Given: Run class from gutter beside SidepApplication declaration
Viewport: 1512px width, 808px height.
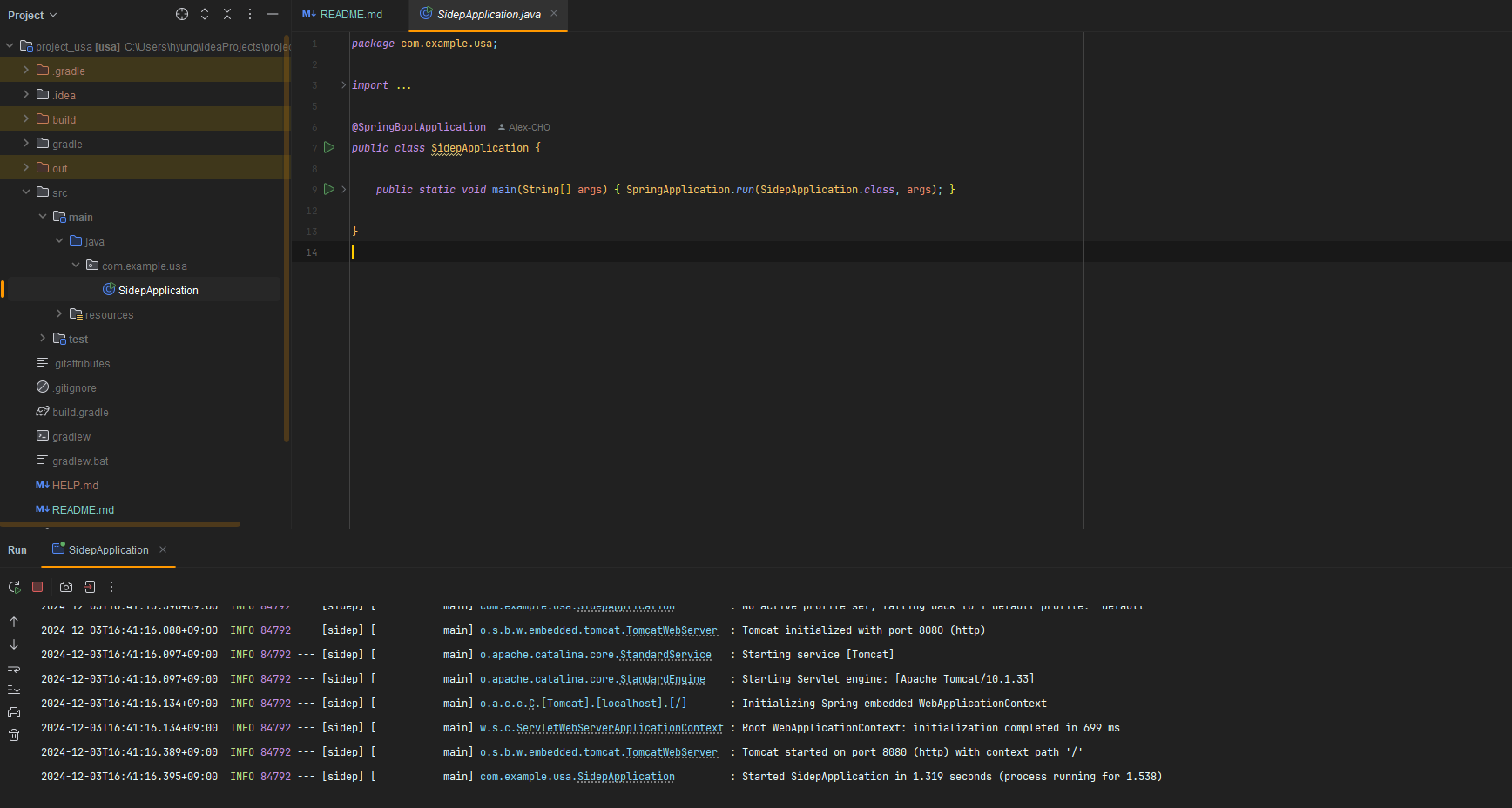Looking at the screenshot, I should [329, 147].
